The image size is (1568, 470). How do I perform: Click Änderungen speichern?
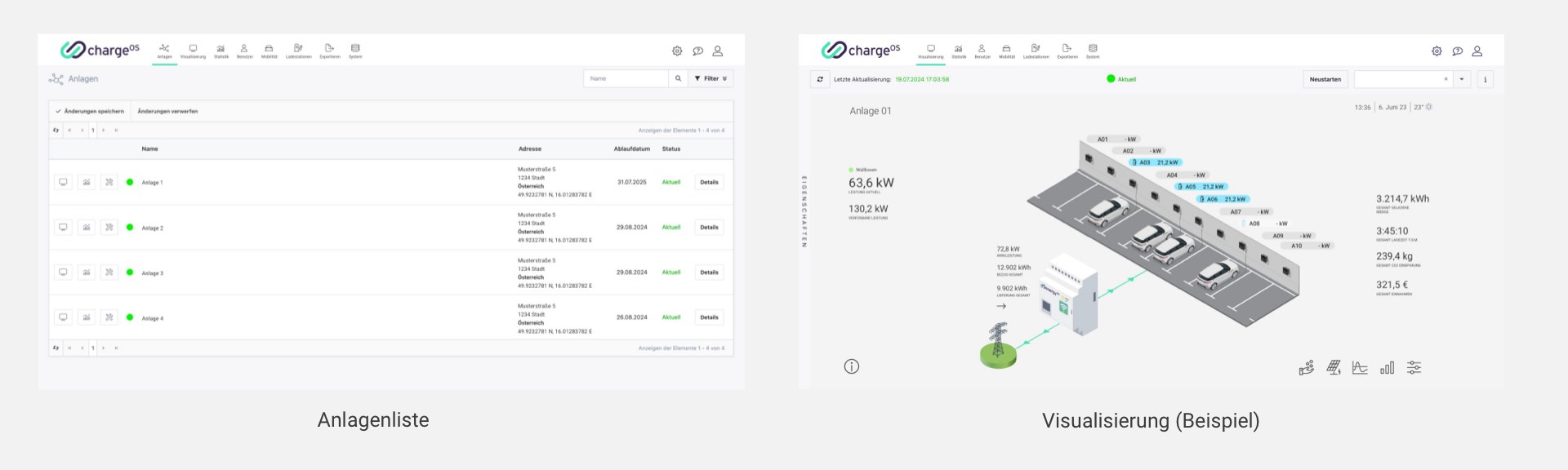[90, 111]
